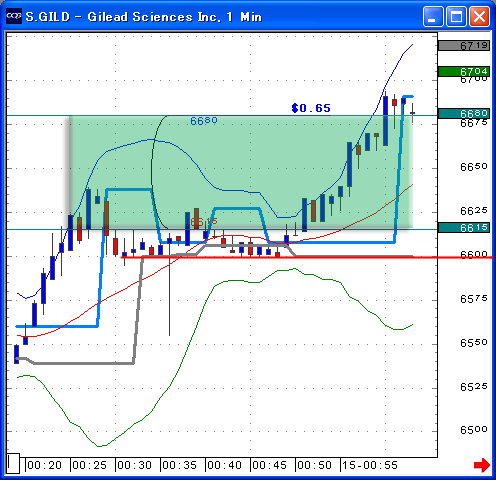Select the teal 6615 price level label

tap(464, 228)
